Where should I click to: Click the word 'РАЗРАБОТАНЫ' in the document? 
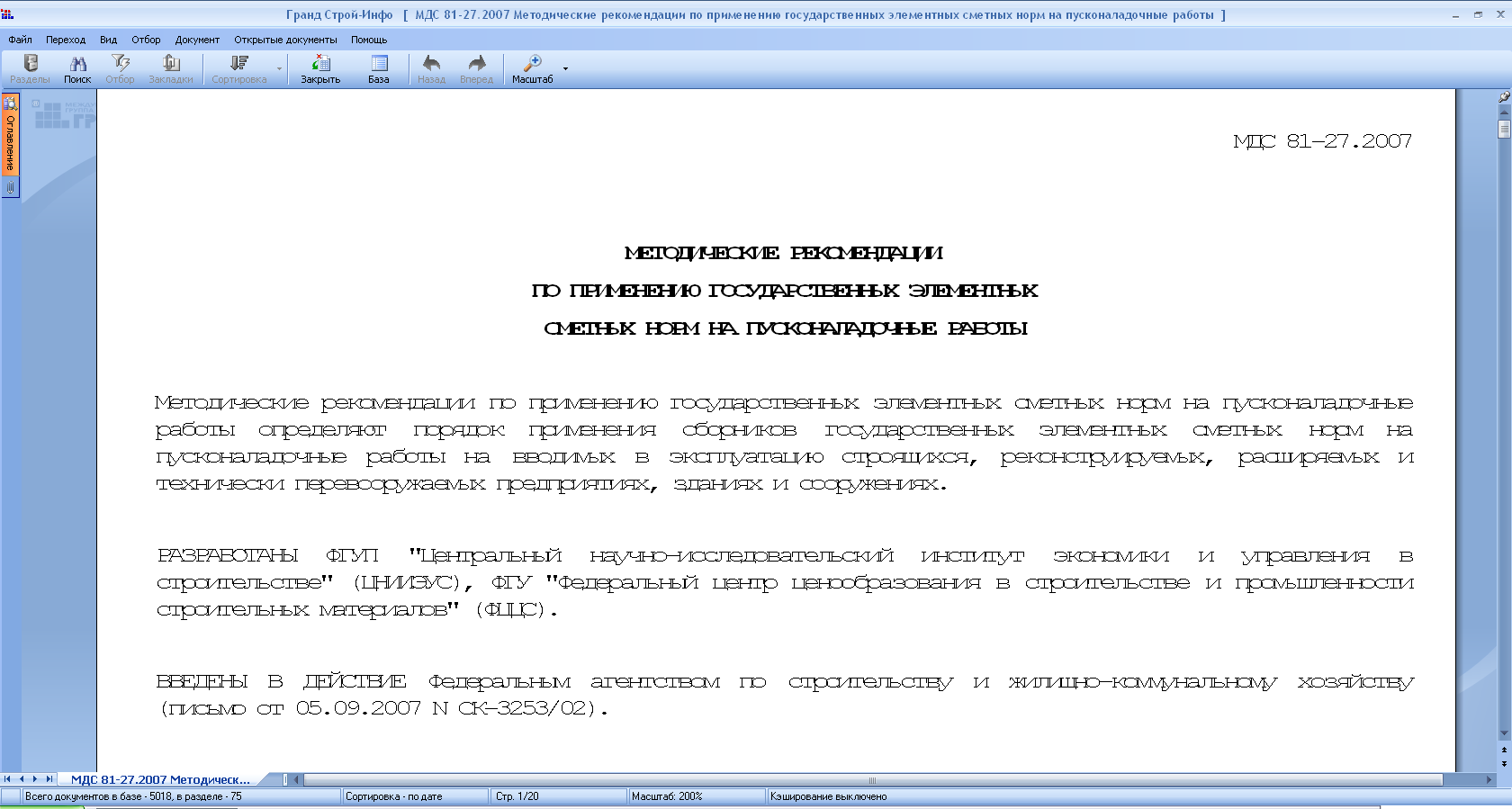[228, 555]
